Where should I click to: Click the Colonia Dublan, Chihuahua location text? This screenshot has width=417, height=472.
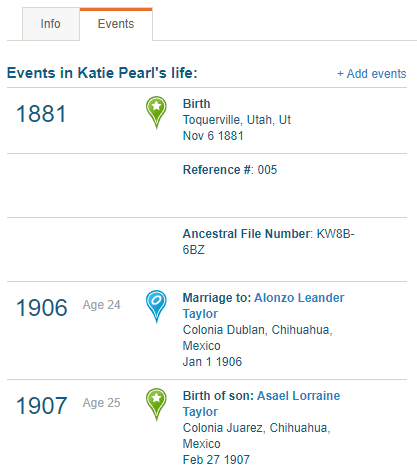coord(258,338)
